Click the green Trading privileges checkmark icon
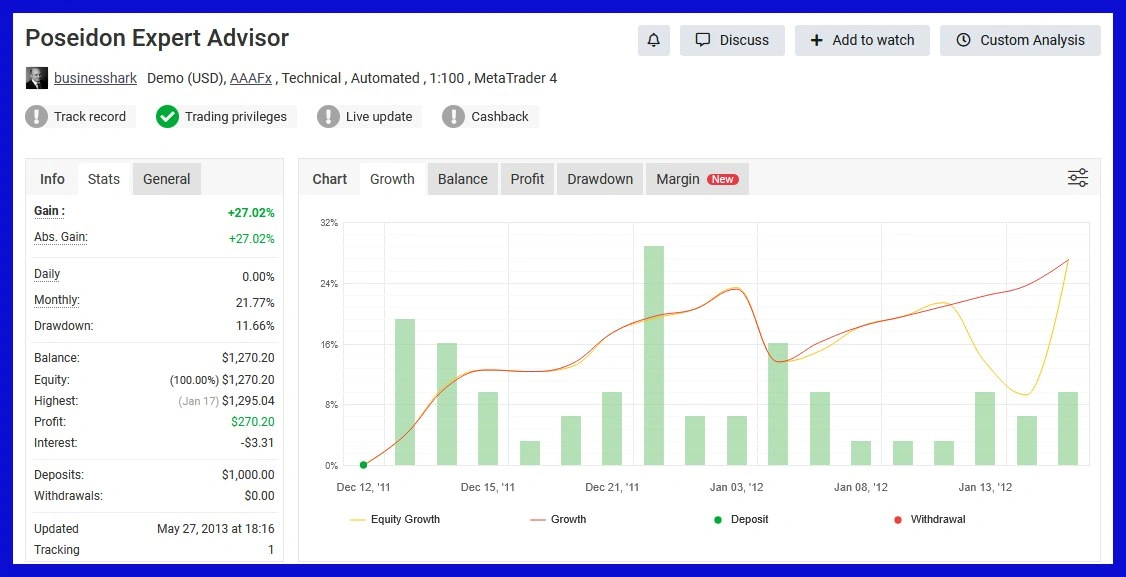 pyautogui.click(x=167, y=117)
